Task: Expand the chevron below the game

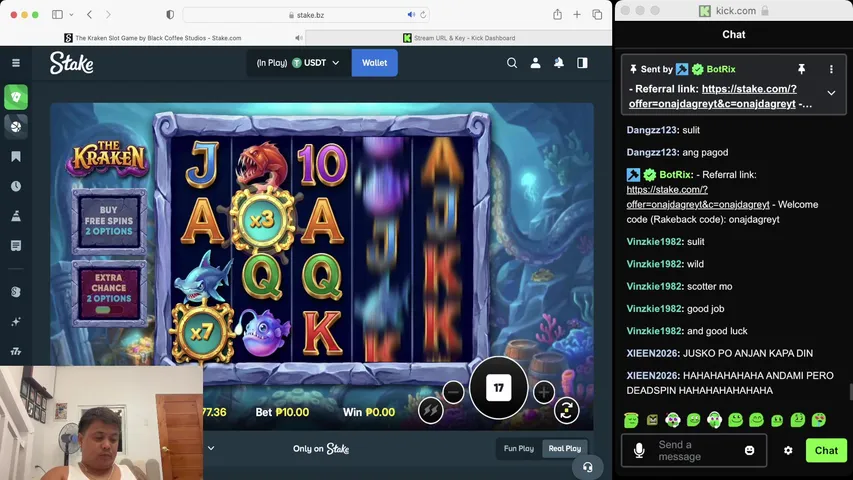Action: tap(211, 448)
